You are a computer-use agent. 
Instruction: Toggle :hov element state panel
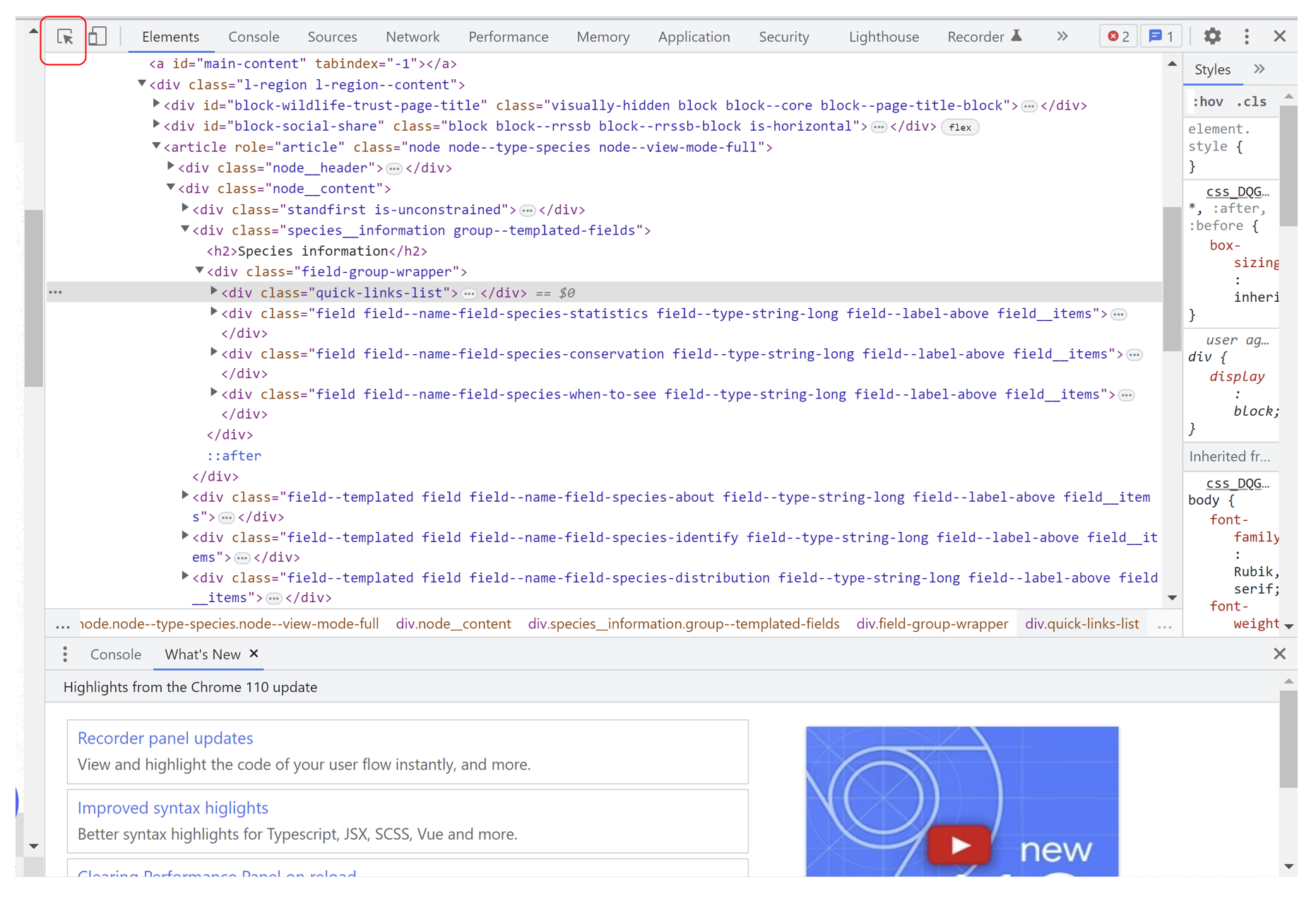pos(1208,102)
